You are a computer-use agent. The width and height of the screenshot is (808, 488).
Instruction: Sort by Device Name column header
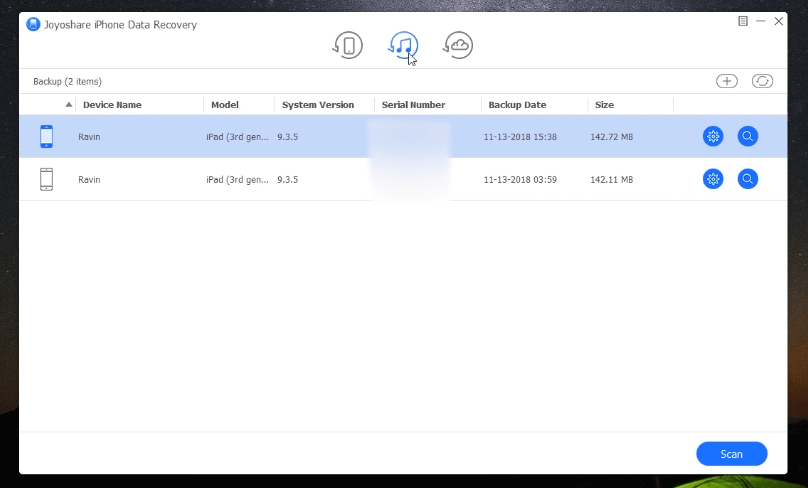coord(112,105)
